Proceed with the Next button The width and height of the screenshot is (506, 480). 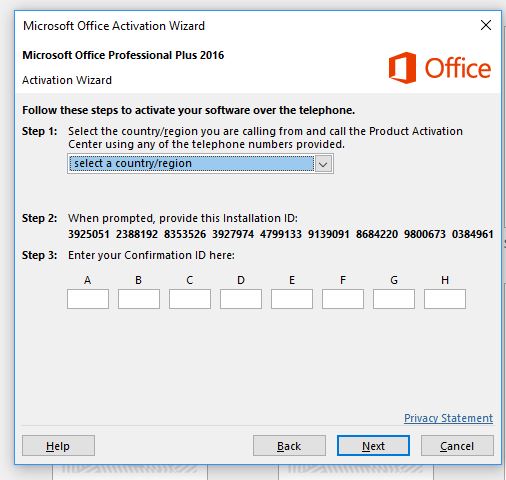coord(373,446)
